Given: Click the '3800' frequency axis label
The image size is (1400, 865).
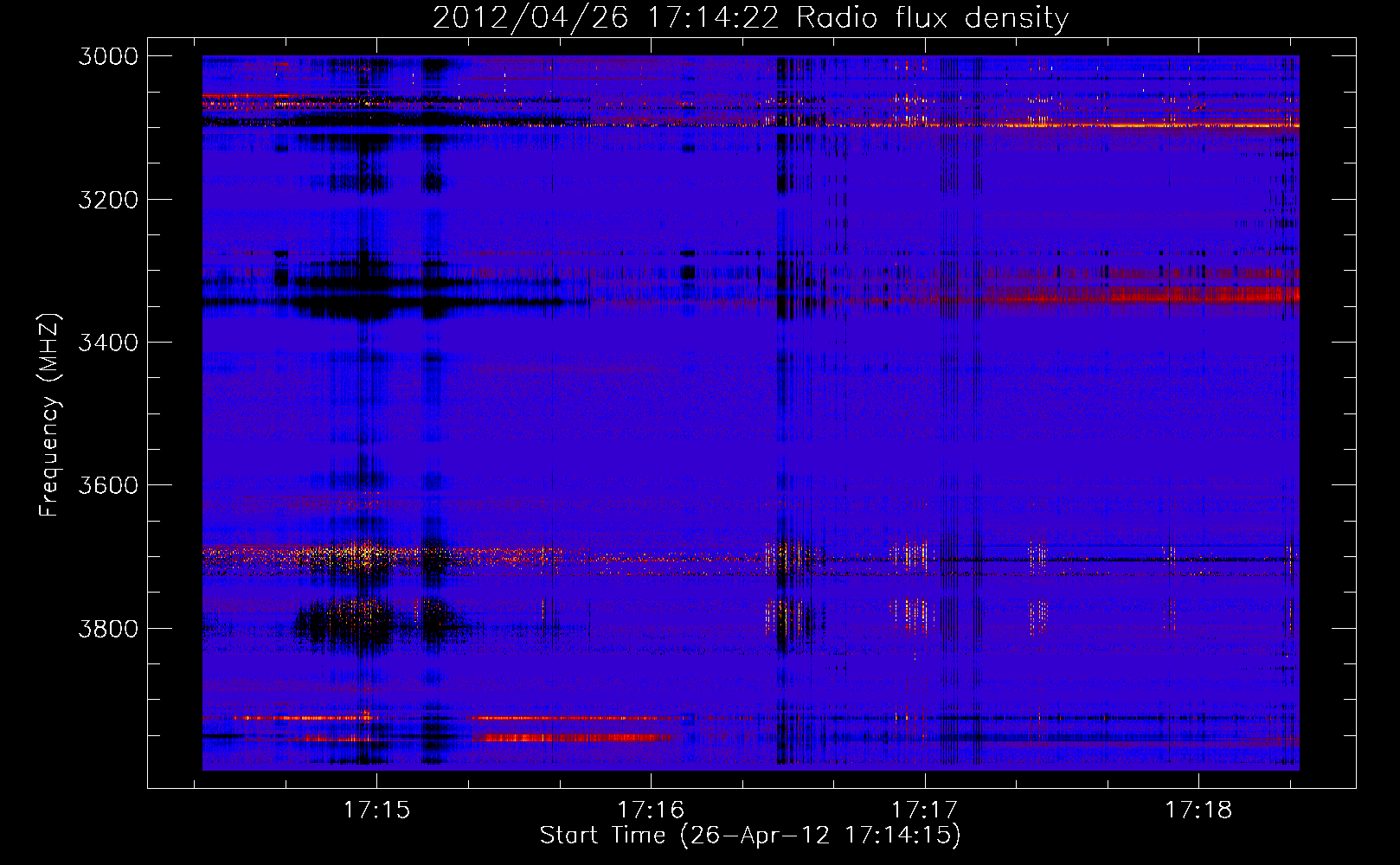Looking at the screenshot, I should click(x=108, y=628).
